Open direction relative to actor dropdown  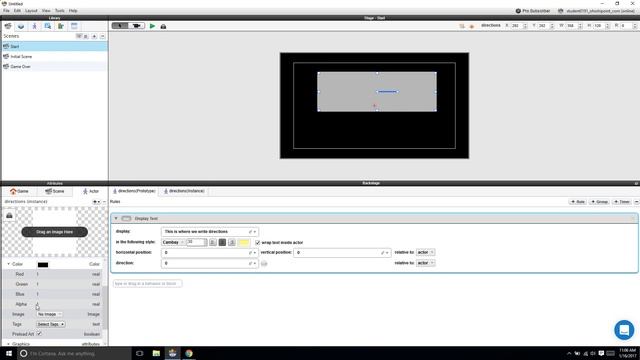click(x=425, y=263)
